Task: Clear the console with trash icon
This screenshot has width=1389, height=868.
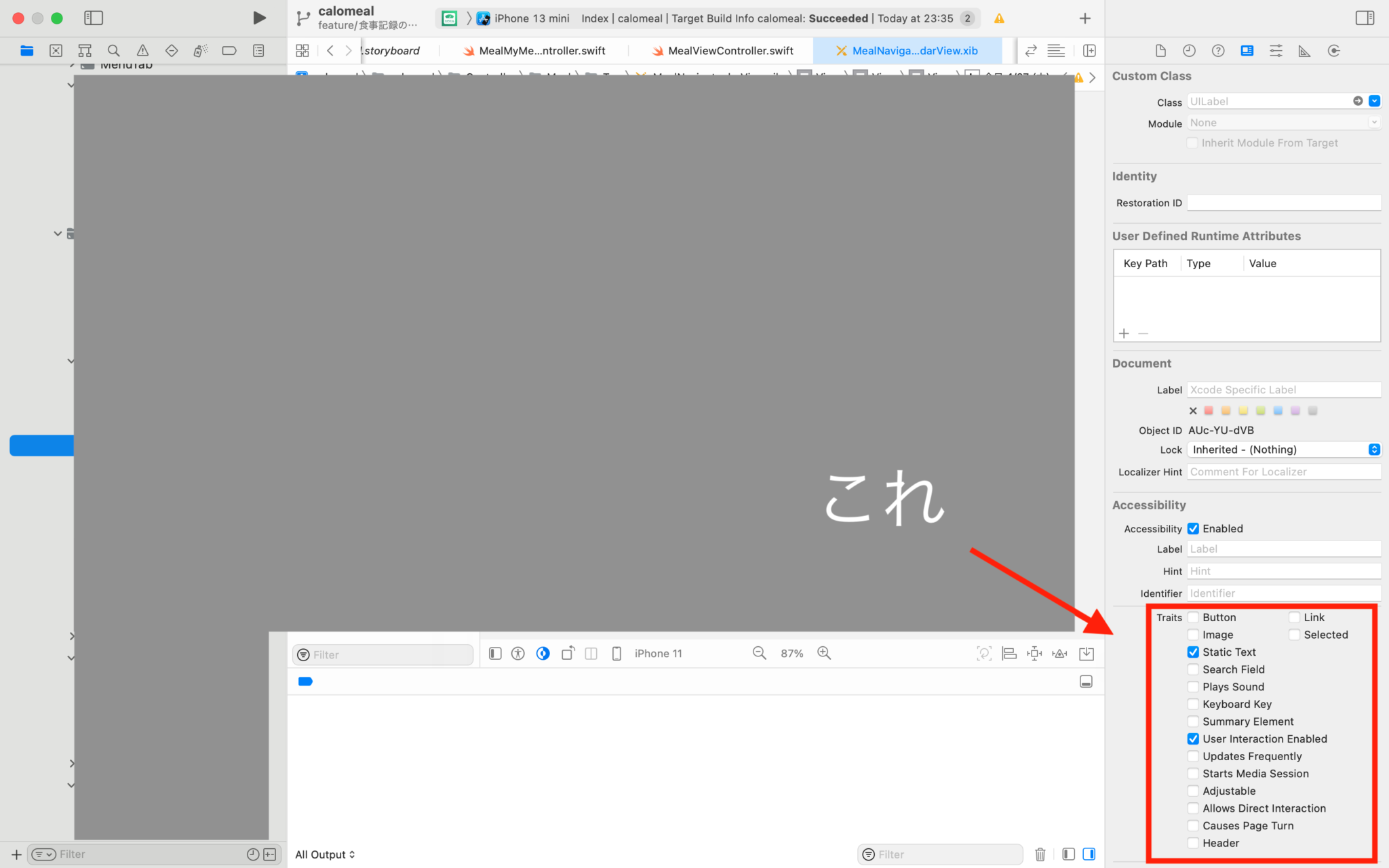Action: pos(1040,854)
